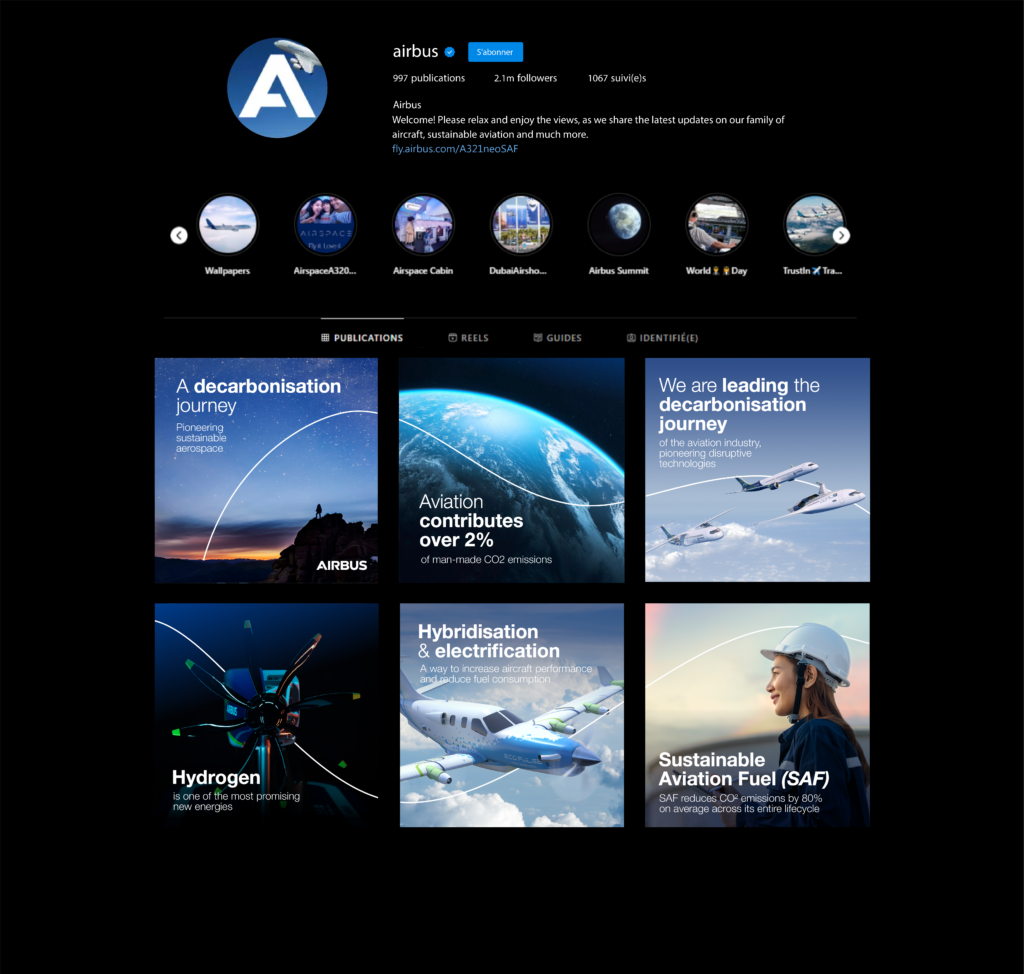Open the Wallpapers highlight
Viewport: 1024px width, 974px height.
coord(227,225)
